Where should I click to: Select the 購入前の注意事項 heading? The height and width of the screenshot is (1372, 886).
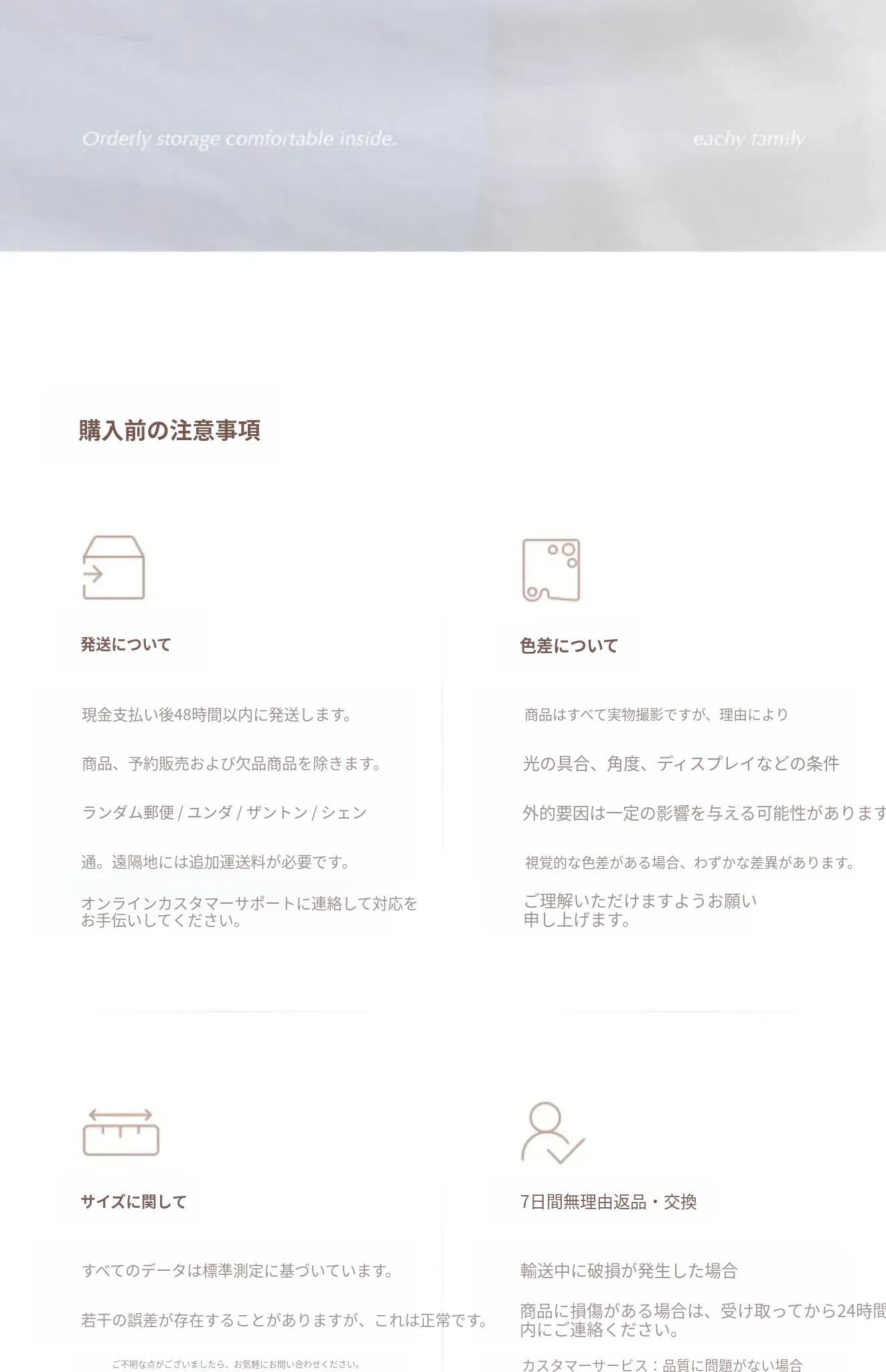click(x=169, y=430)
